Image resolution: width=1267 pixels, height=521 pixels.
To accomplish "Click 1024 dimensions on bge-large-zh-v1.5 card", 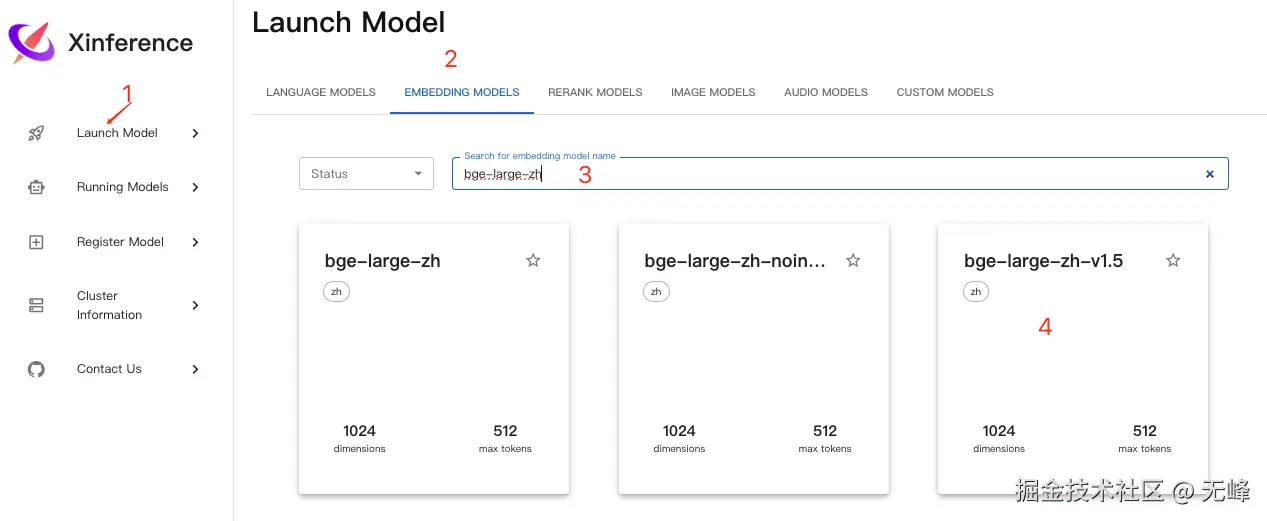I will pos(999,439).
